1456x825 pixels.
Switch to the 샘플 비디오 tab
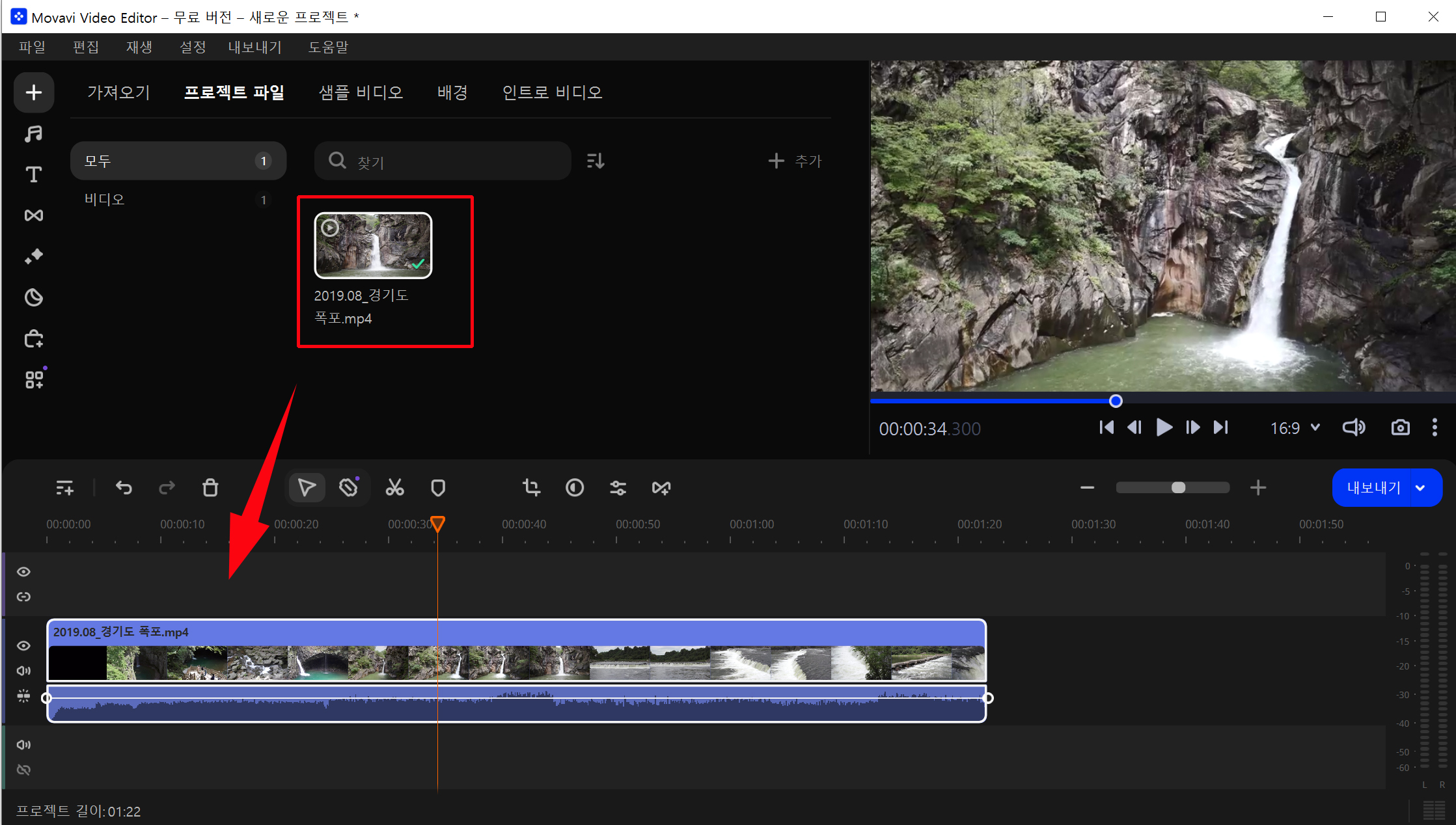(x=361, y=92)
